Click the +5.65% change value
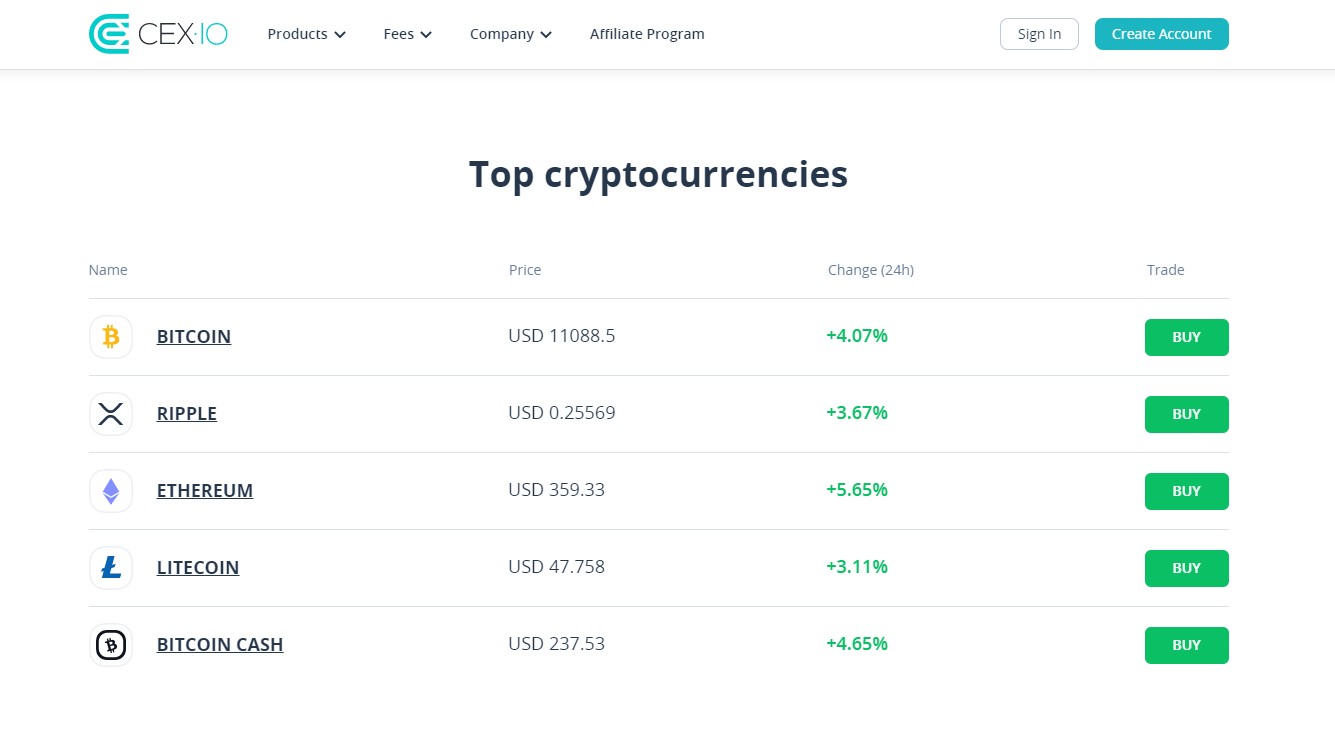 (857, 490)
